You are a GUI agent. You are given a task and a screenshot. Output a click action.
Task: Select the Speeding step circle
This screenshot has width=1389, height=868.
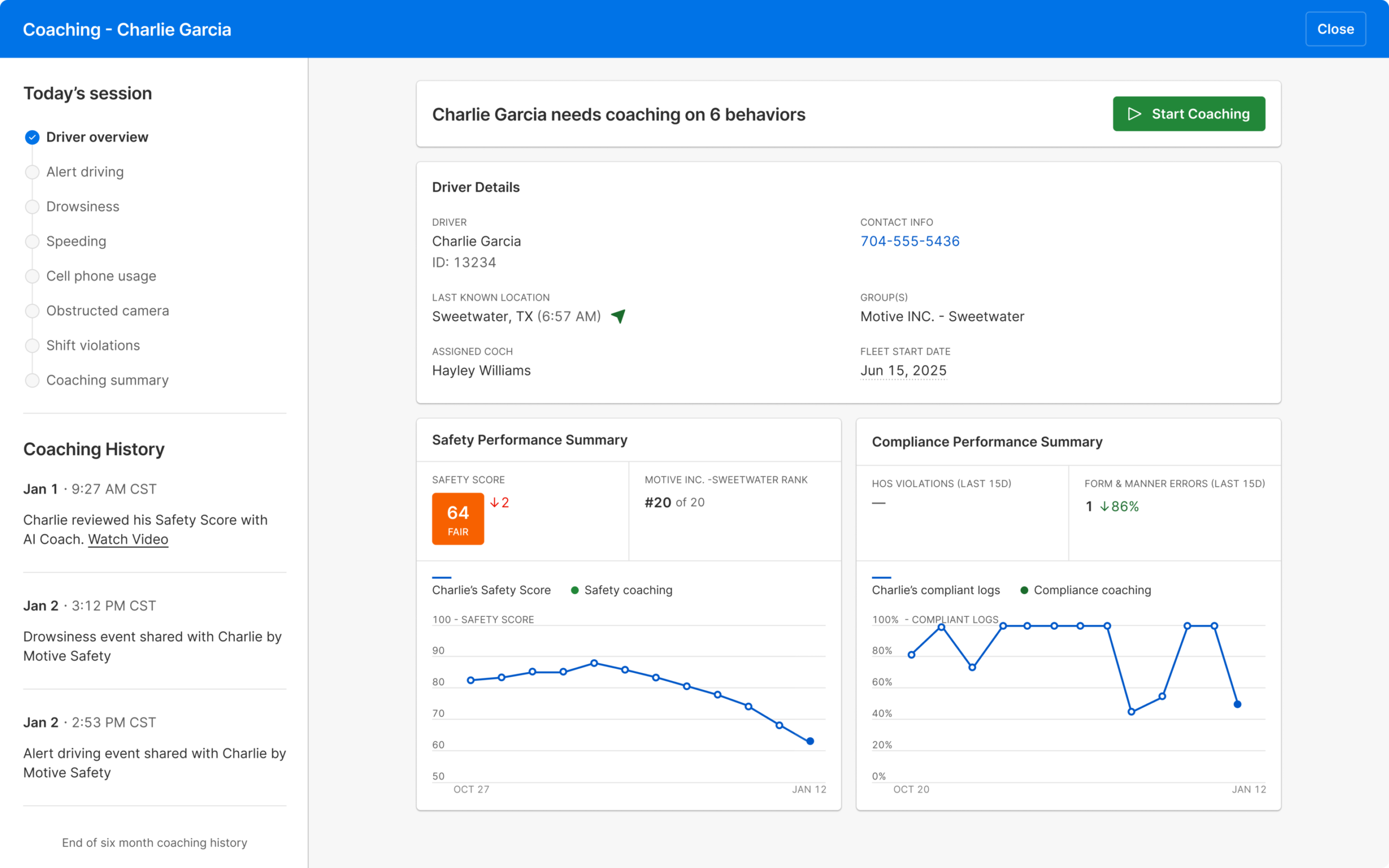[32, 242]
